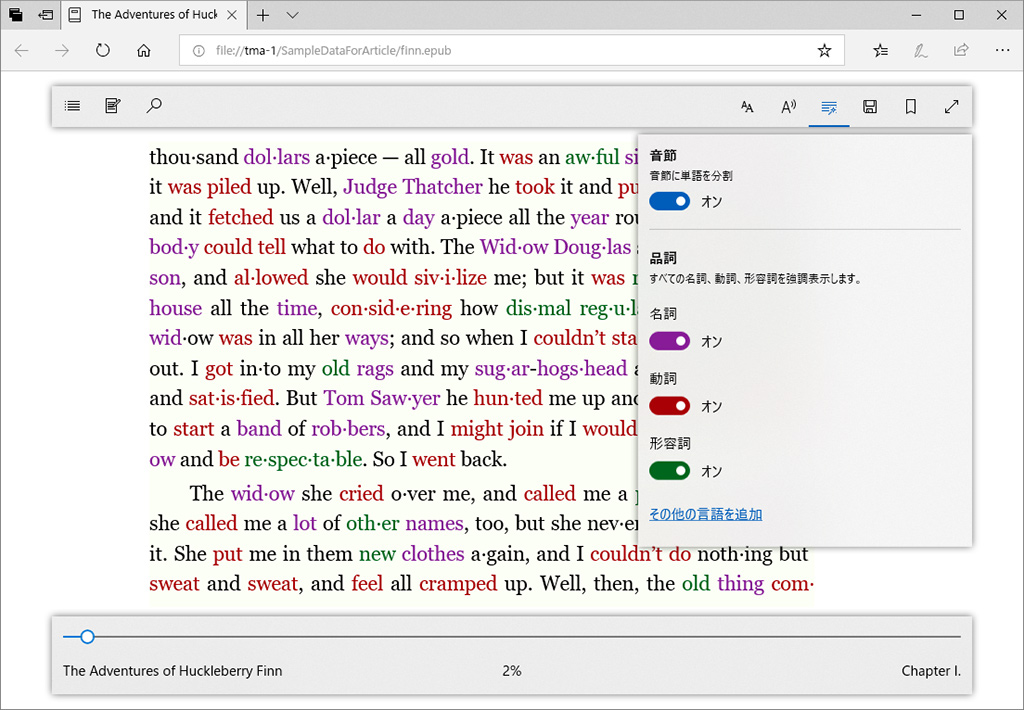Click the word "fetched" in text
Viewport: 1024px width, 710px height.
tap(240, 217)
